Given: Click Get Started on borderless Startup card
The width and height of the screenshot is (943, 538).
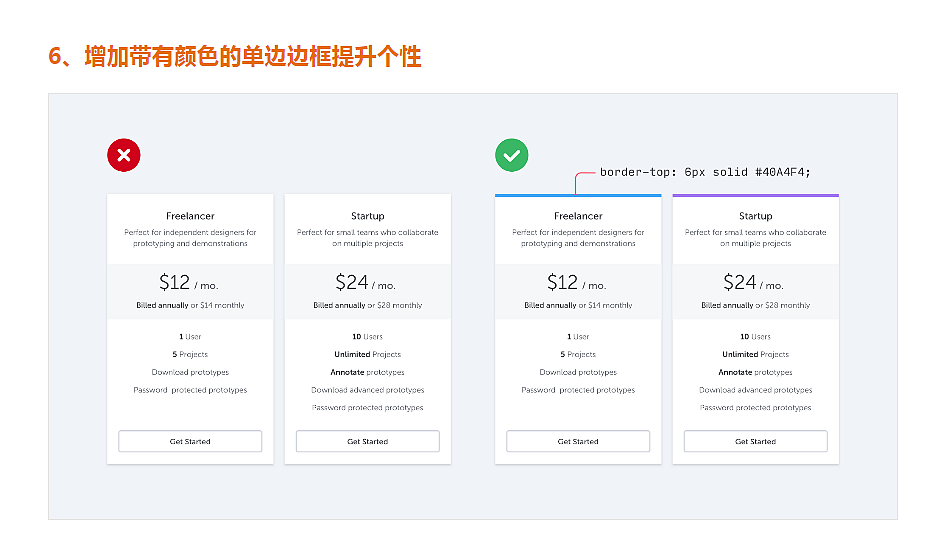Looking at the screenshot, I should 367,441.
